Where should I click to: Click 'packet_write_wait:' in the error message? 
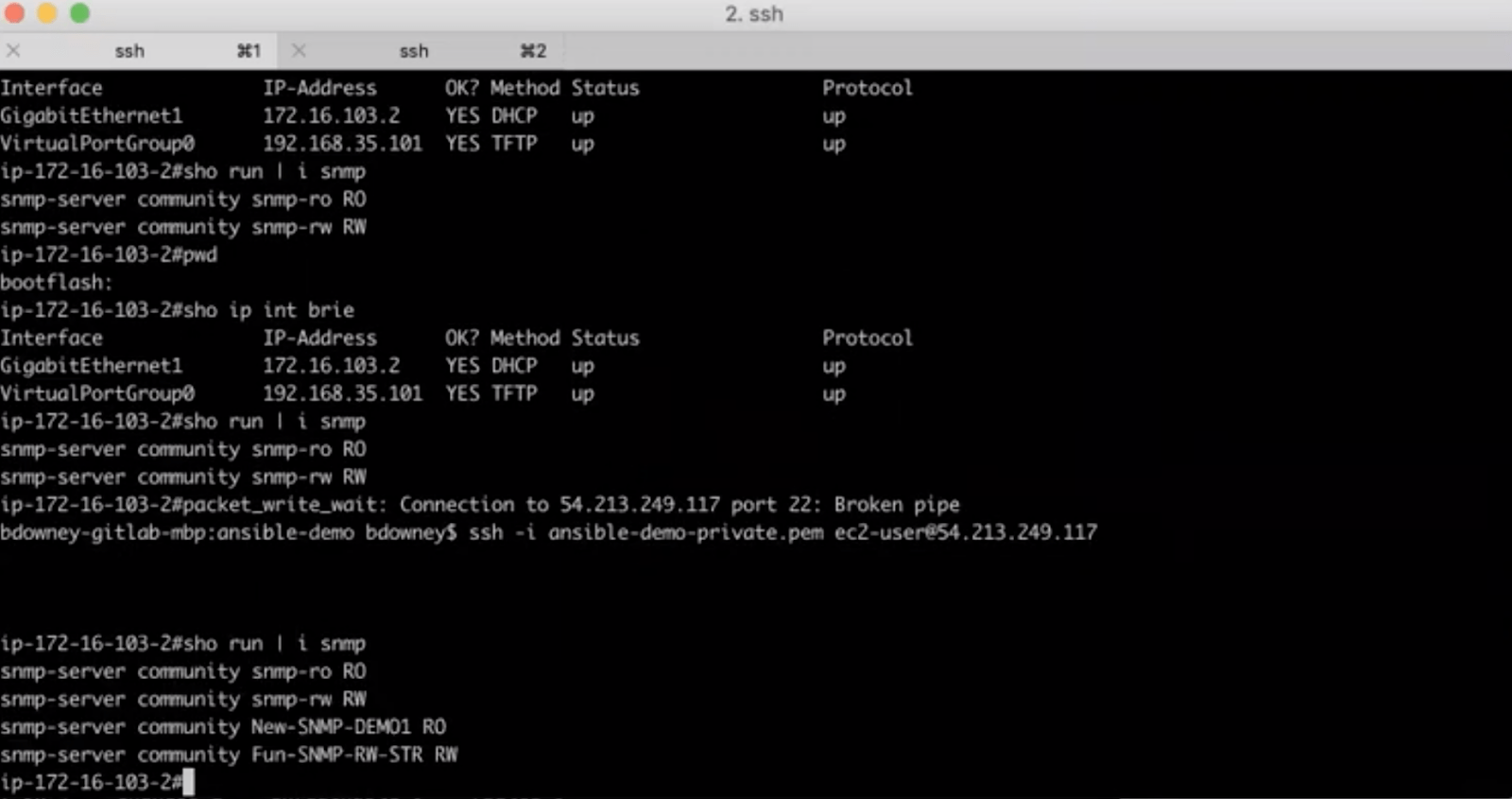click(285, 505)
